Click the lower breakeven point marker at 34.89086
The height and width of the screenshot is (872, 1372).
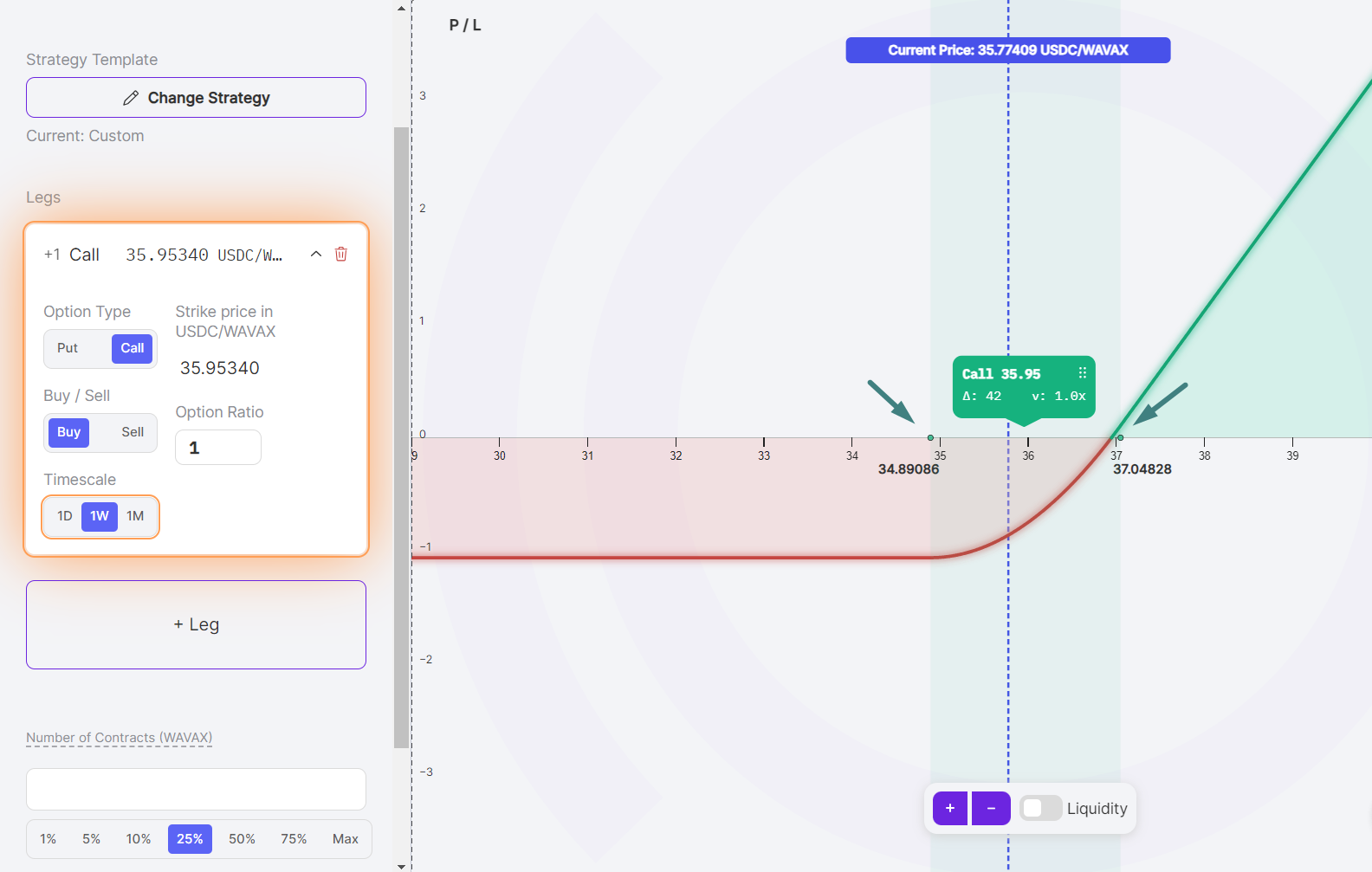[930, 438]
